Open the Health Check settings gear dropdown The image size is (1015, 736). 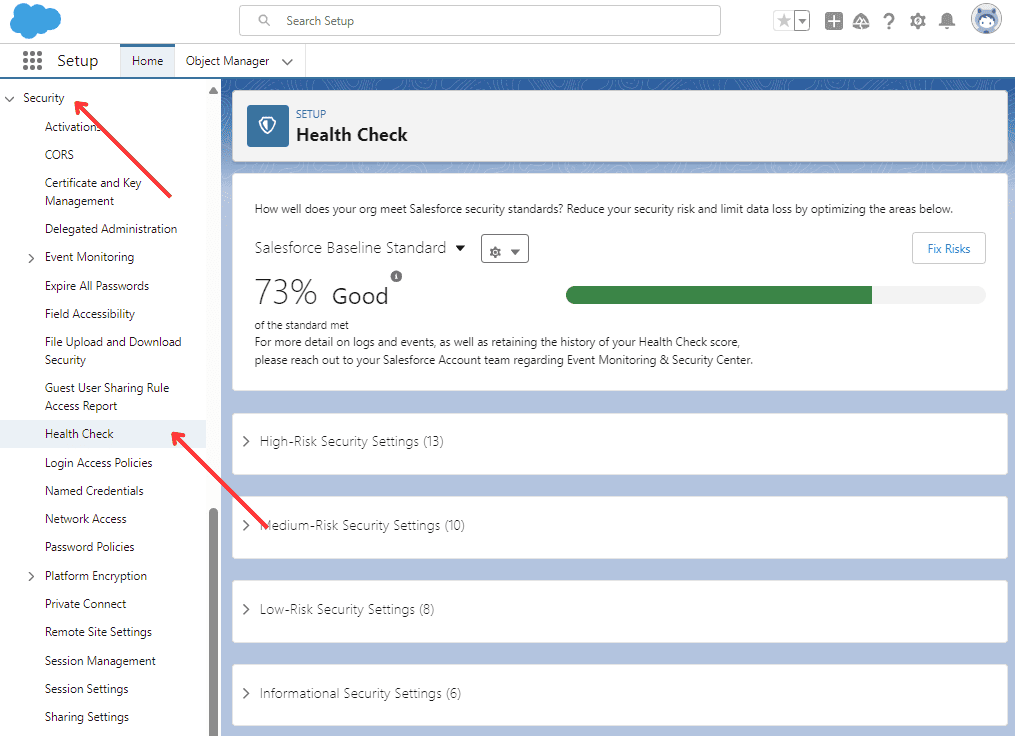click(504, 249)
